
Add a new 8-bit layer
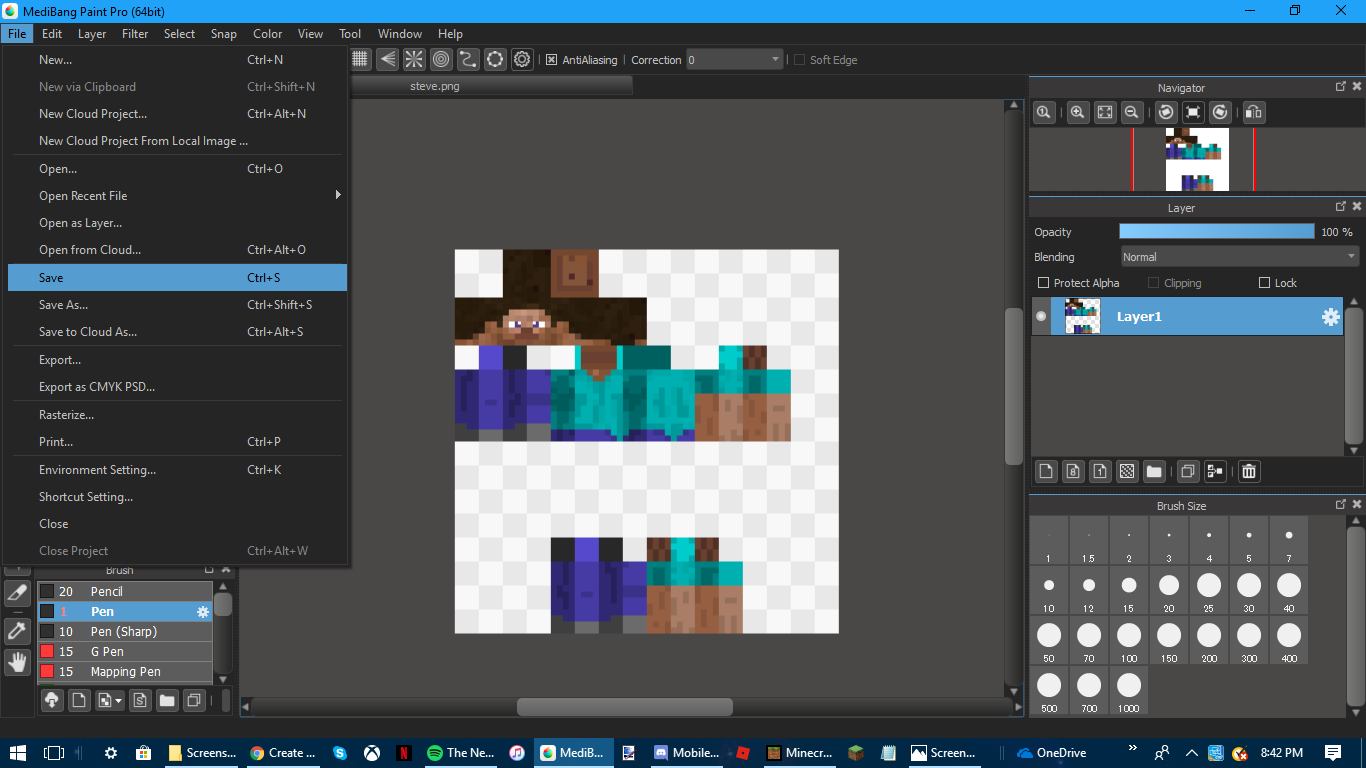point(1072,471)
